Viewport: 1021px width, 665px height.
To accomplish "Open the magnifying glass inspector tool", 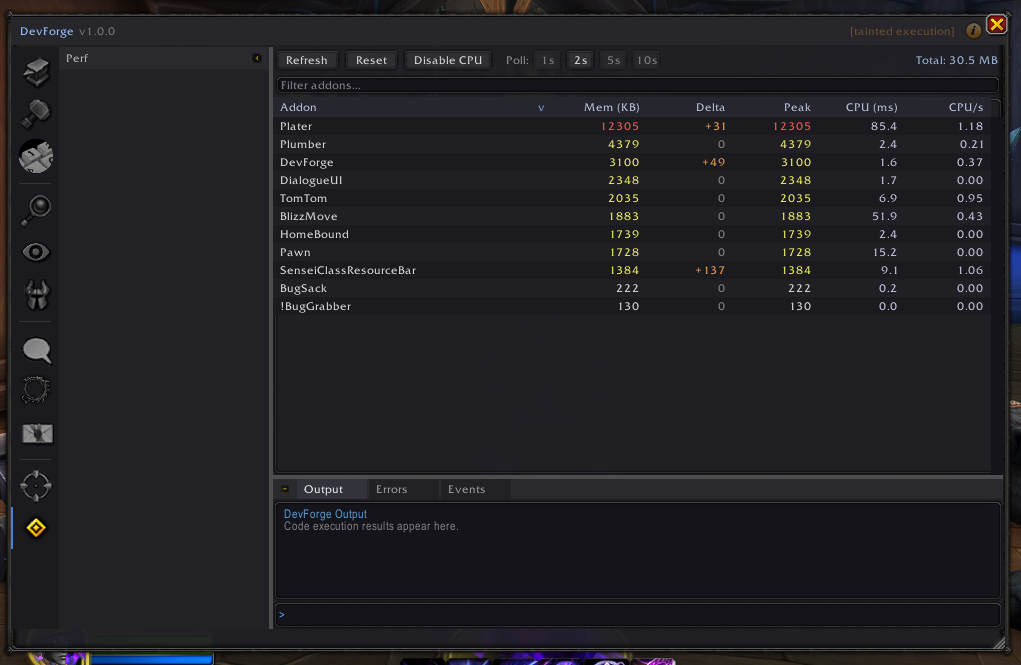I will point(35,209).
